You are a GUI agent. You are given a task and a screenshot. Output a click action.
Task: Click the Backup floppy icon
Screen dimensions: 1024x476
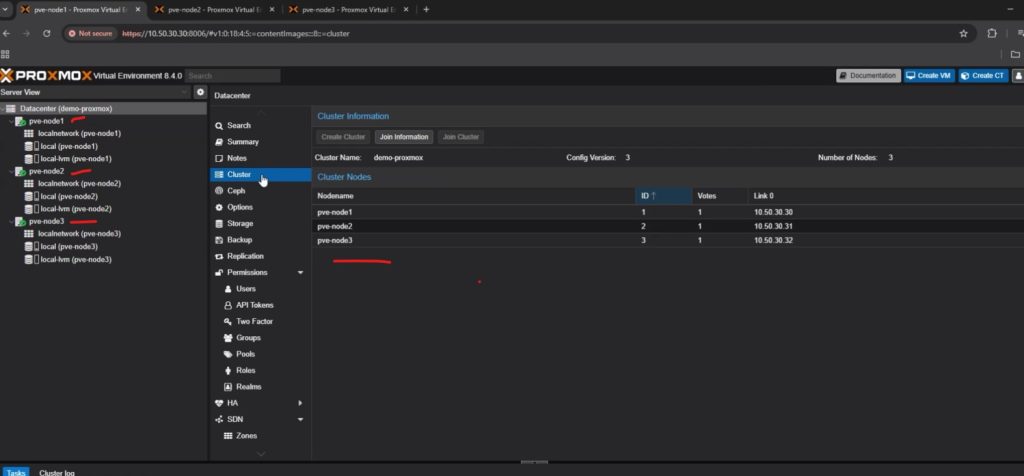(219, 240)
